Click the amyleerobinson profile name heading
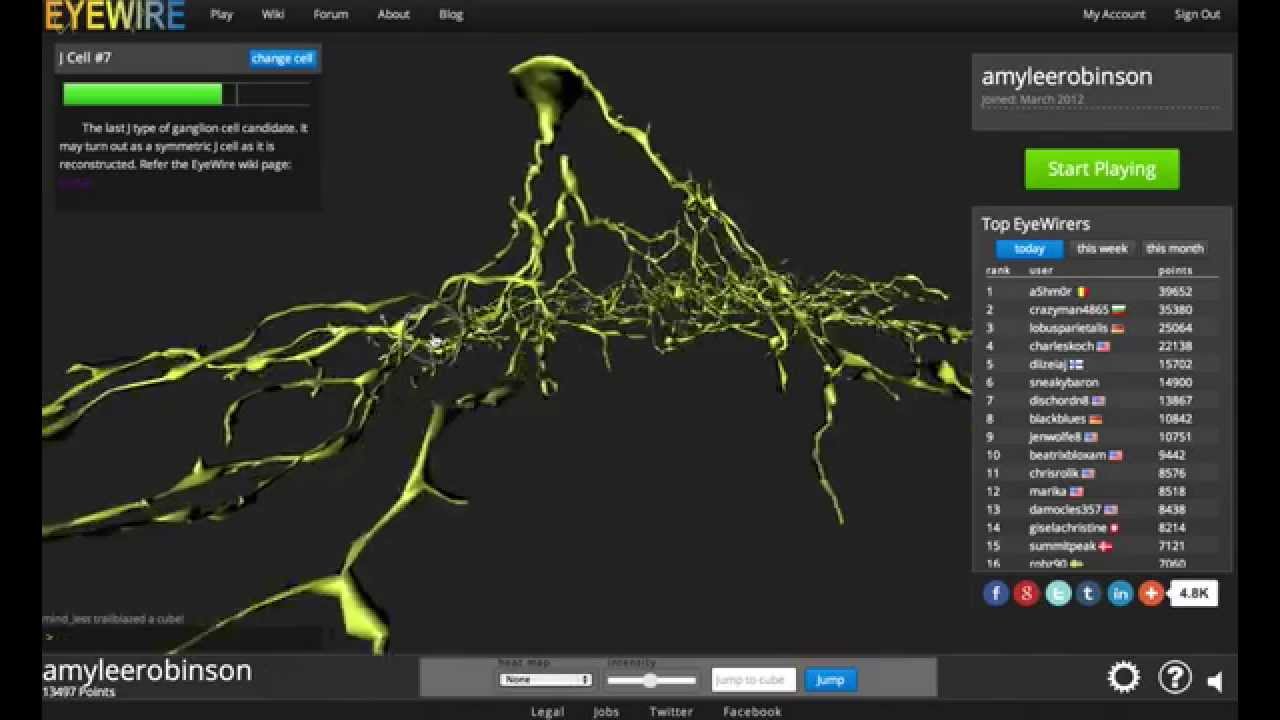This screenshot has width=1280, height=720. pos(1067,76)
